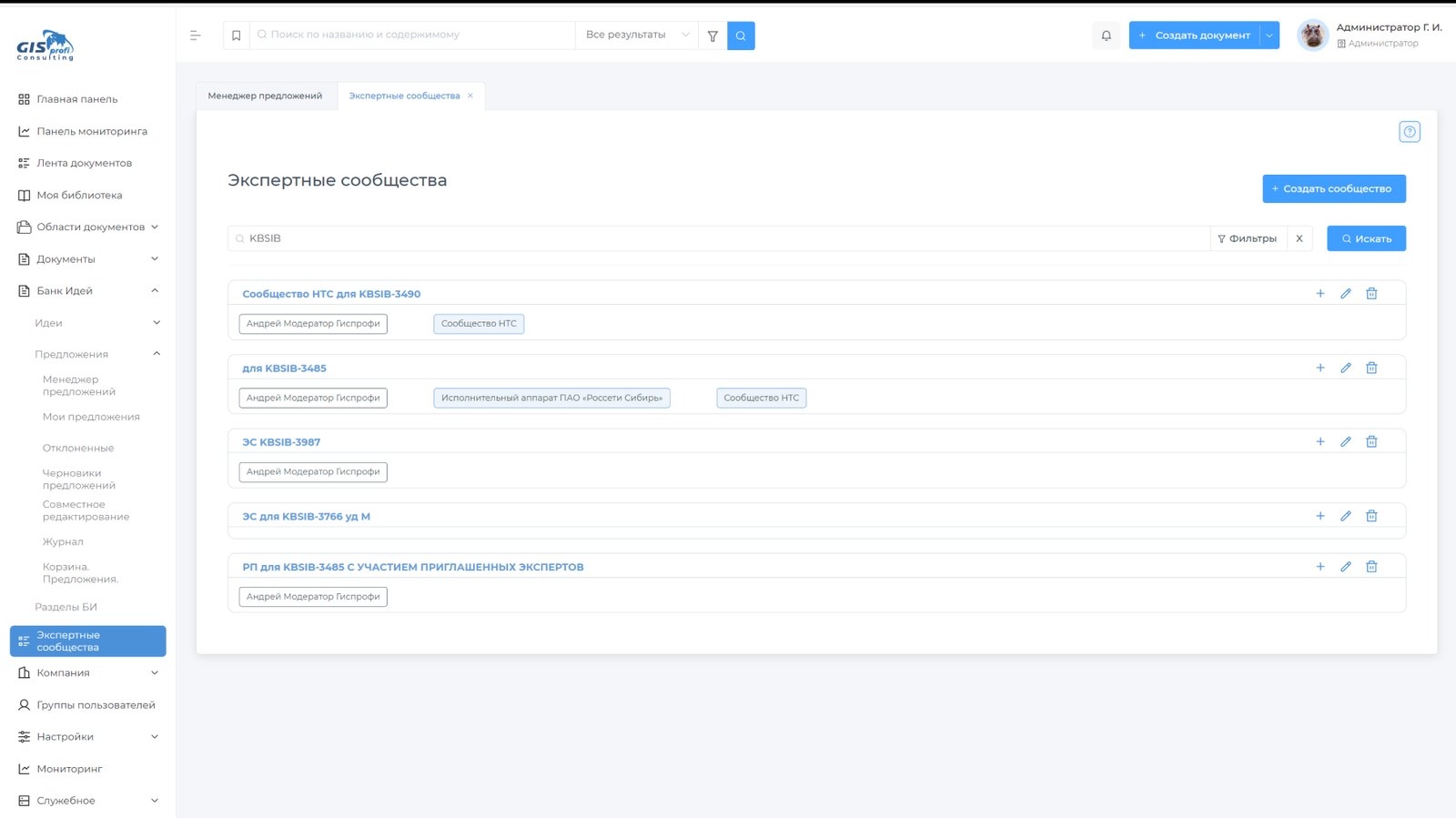Go to Главная панель
This screenshot has width=1456, height=818.
[x=77, y=99]
